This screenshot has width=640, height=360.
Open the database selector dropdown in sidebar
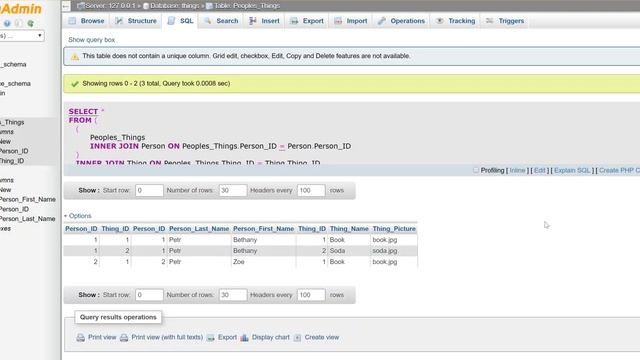click(22, 36)
